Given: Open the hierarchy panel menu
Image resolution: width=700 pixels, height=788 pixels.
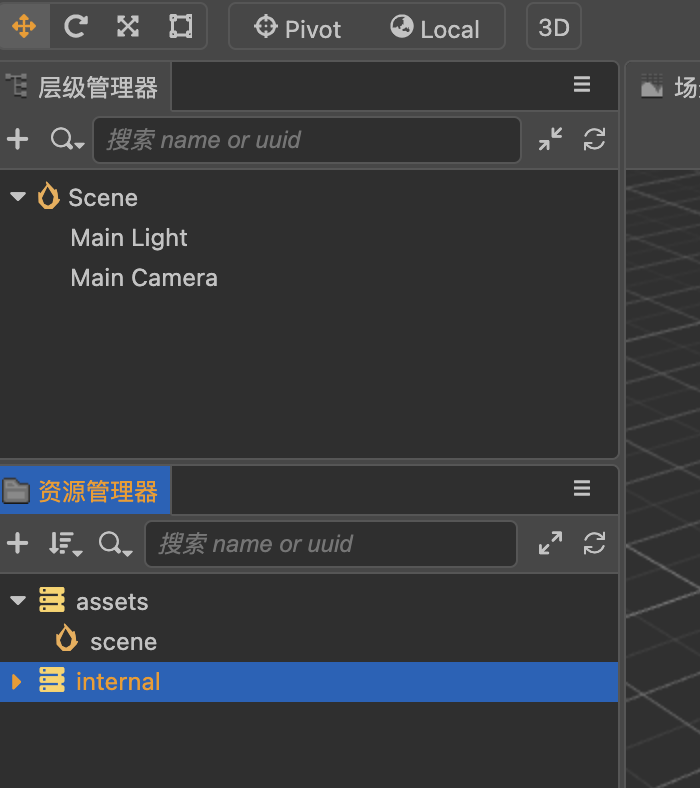Looking at the screenshot, I should [582, 86].
